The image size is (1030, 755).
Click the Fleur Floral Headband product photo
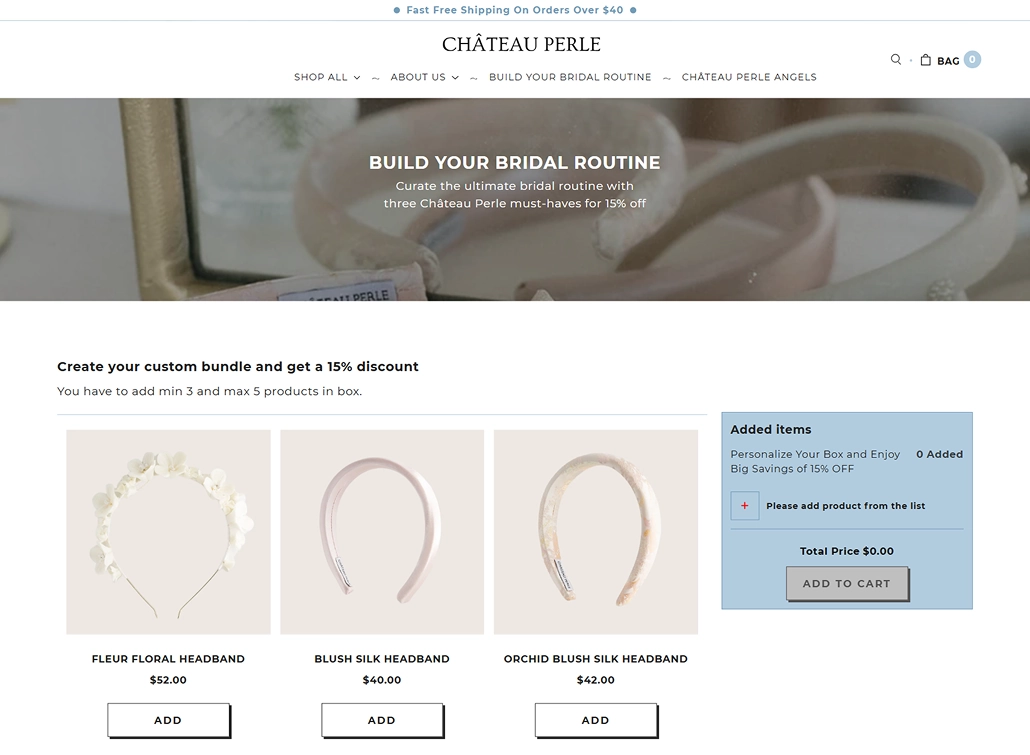[x=168, y=532]
